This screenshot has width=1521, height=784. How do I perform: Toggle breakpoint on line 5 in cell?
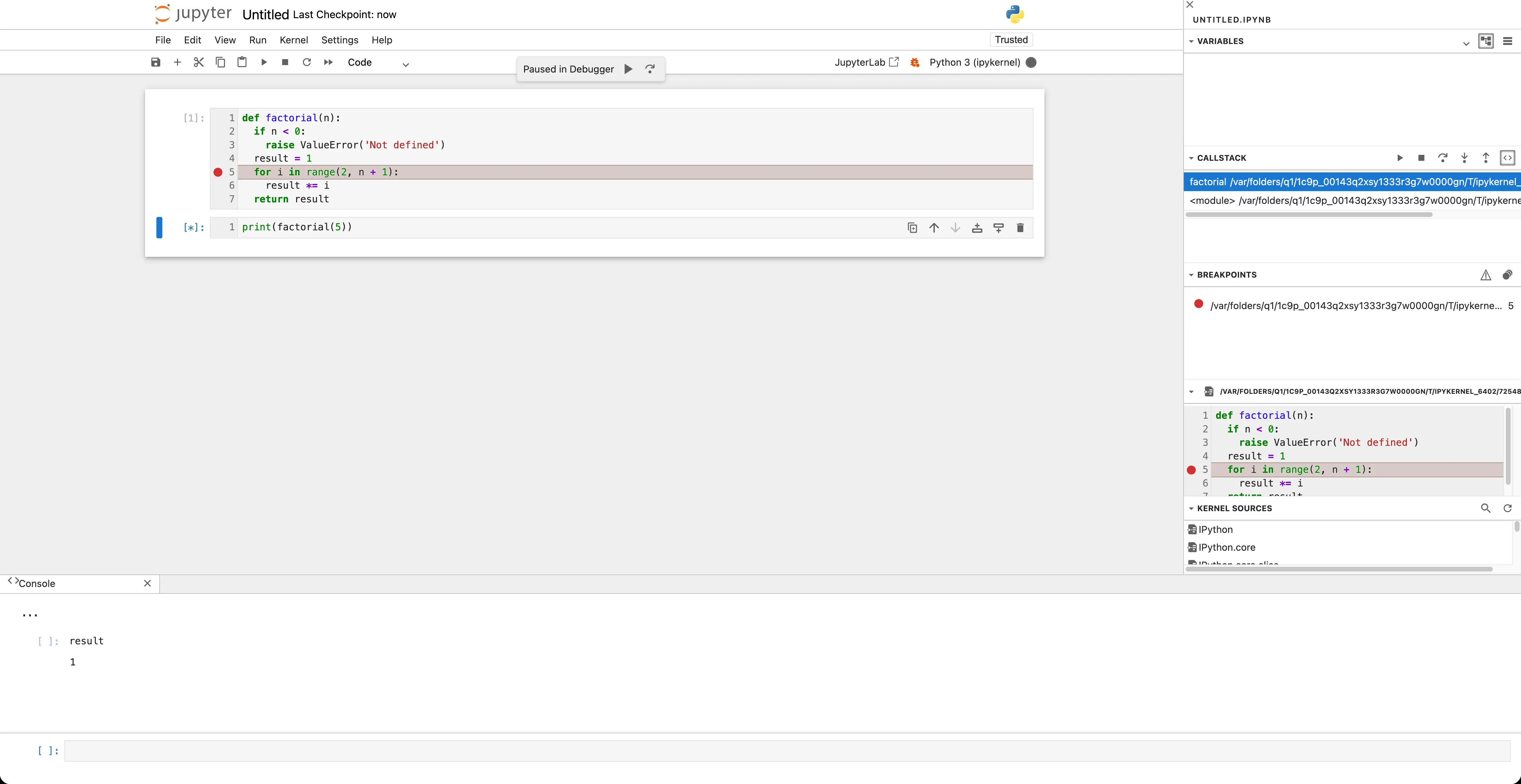click(218, 172)
